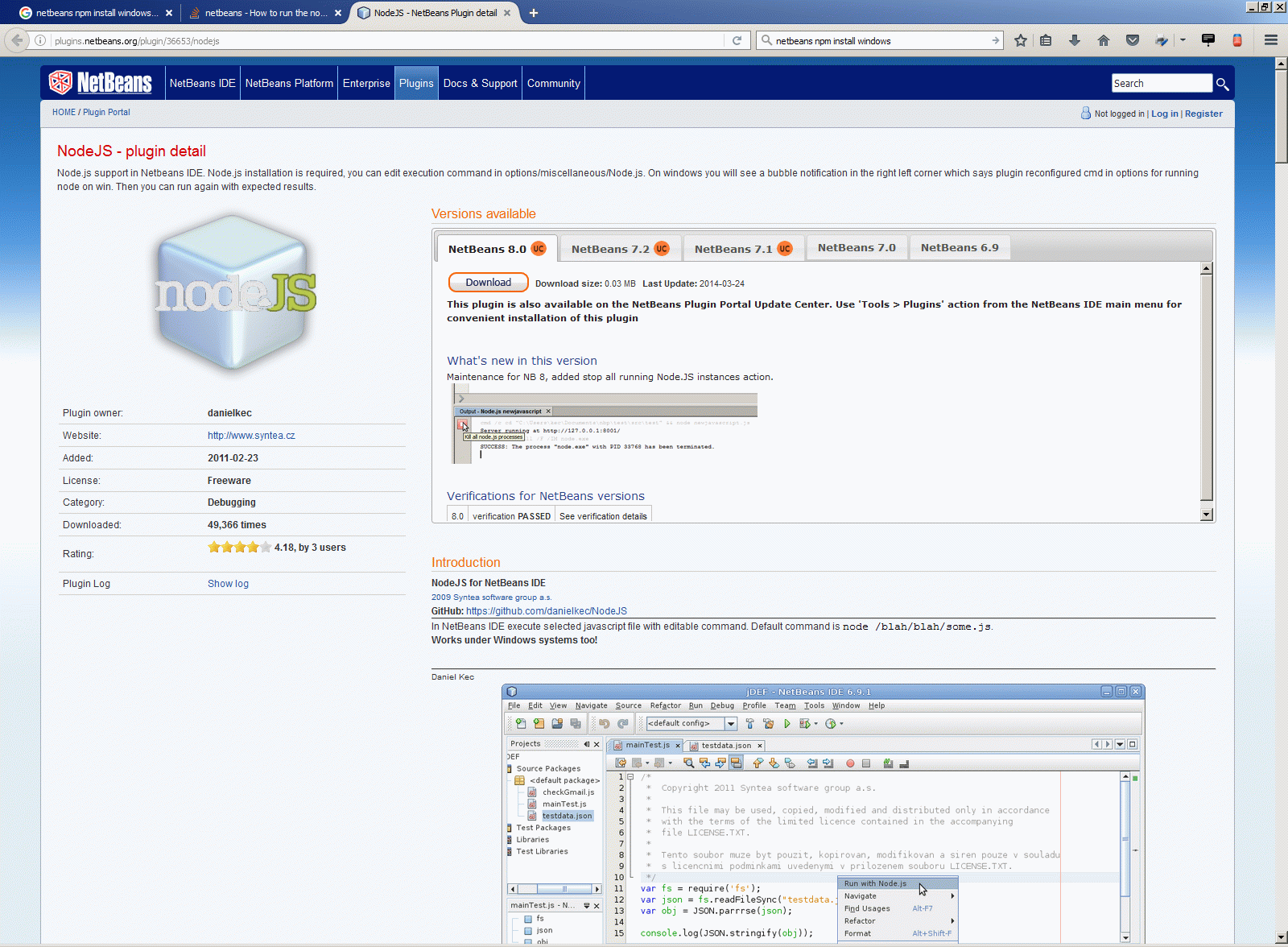Click the 'Freeware' license value
Image resolution: width=1288 pixels, height=947 pixels.
(229, 481)
